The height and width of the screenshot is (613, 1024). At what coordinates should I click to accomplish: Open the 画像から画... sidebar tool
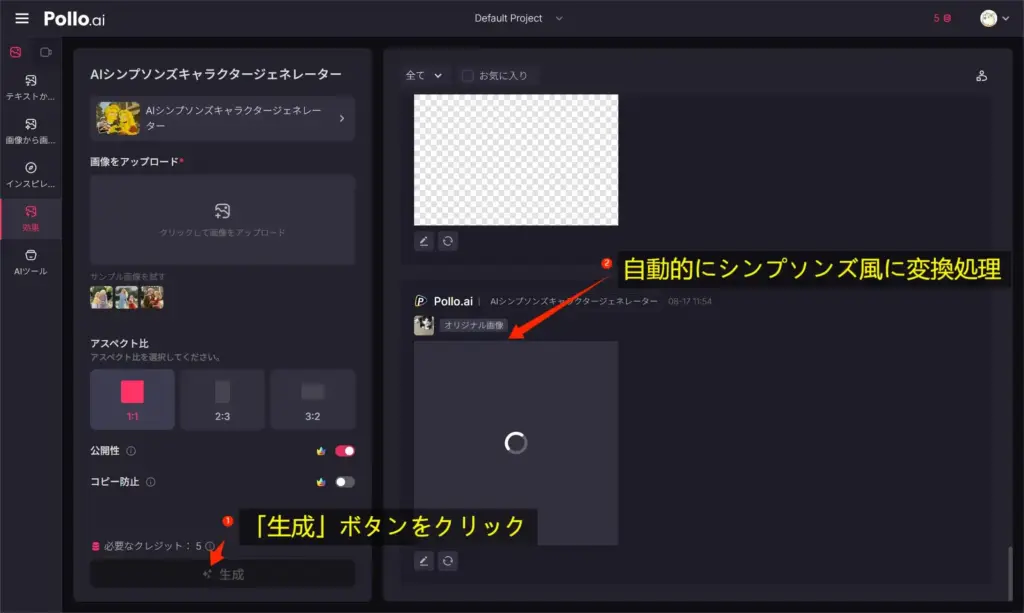[x=31, y=131]
